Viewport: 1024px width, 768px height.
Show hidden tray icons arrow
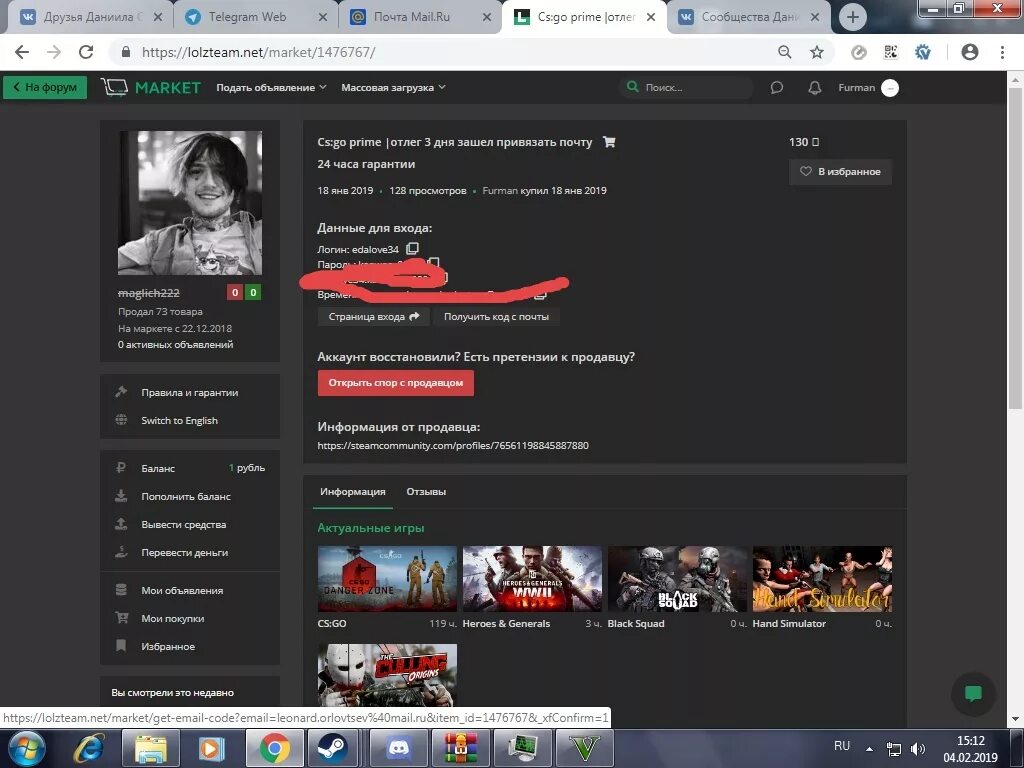tap(869, 748)
